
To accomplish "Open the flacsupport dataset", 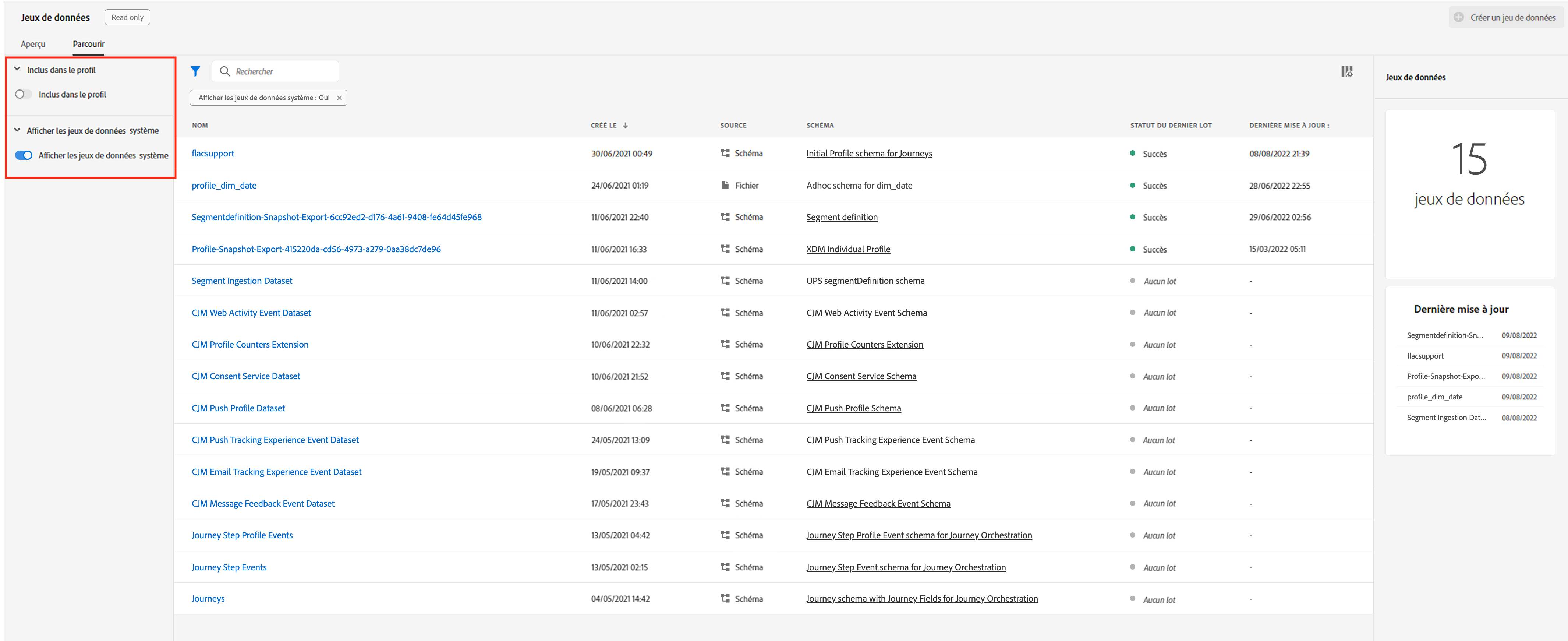I will (x=212, y=154).
